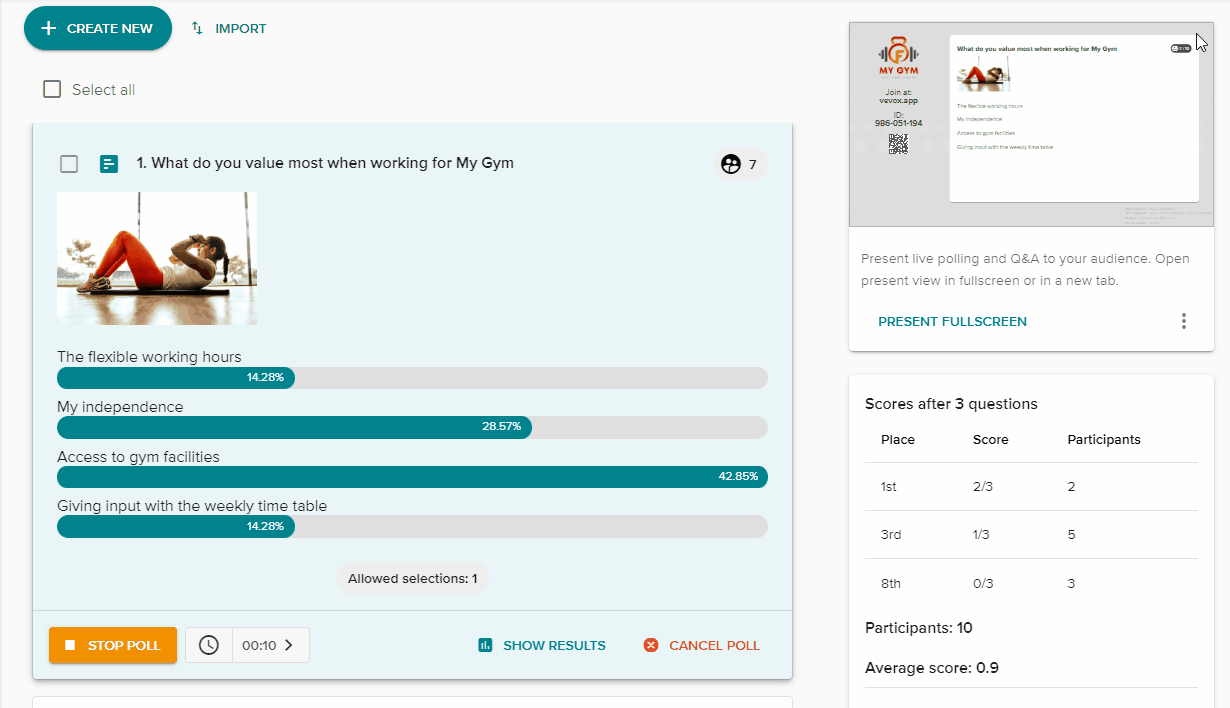The image size is (1230, 708).
Task: Open Present Fullscreen view
Action: tap(952, 321)
